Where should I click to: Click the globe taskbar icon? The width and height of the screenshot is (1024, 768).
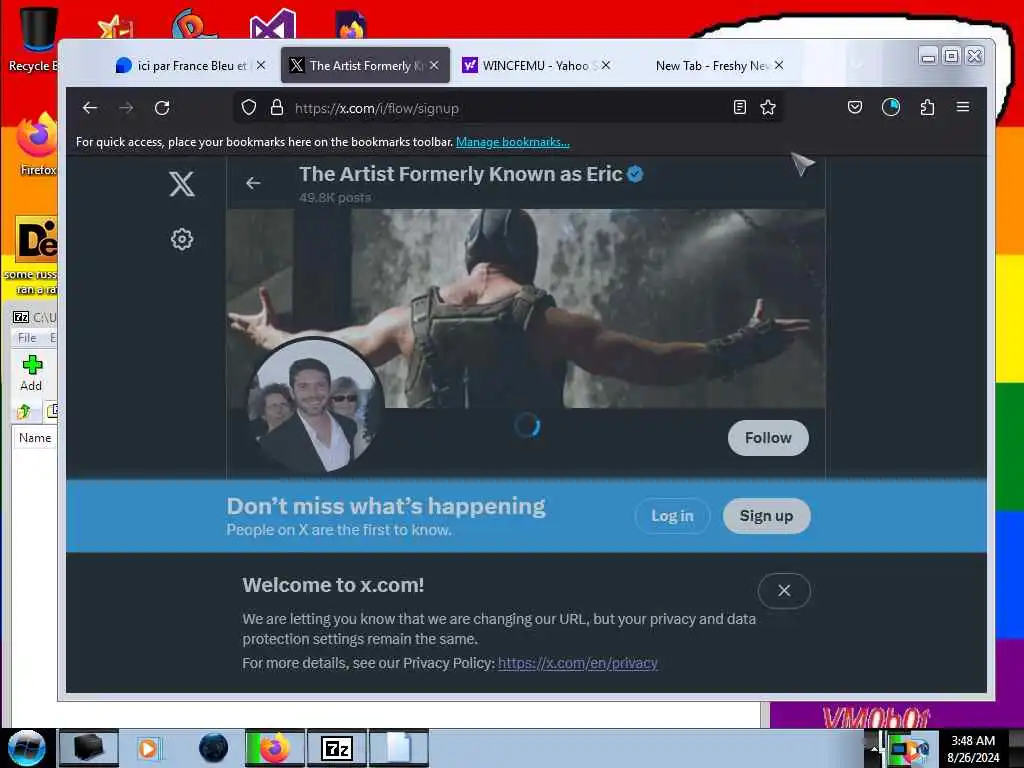click(x=214, y=748)
